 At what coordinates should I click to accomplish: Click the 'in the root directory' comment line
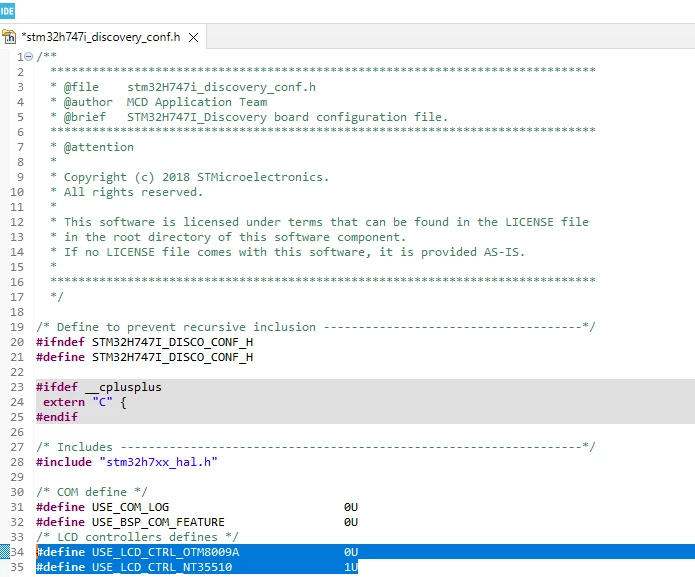pos(228,237)
